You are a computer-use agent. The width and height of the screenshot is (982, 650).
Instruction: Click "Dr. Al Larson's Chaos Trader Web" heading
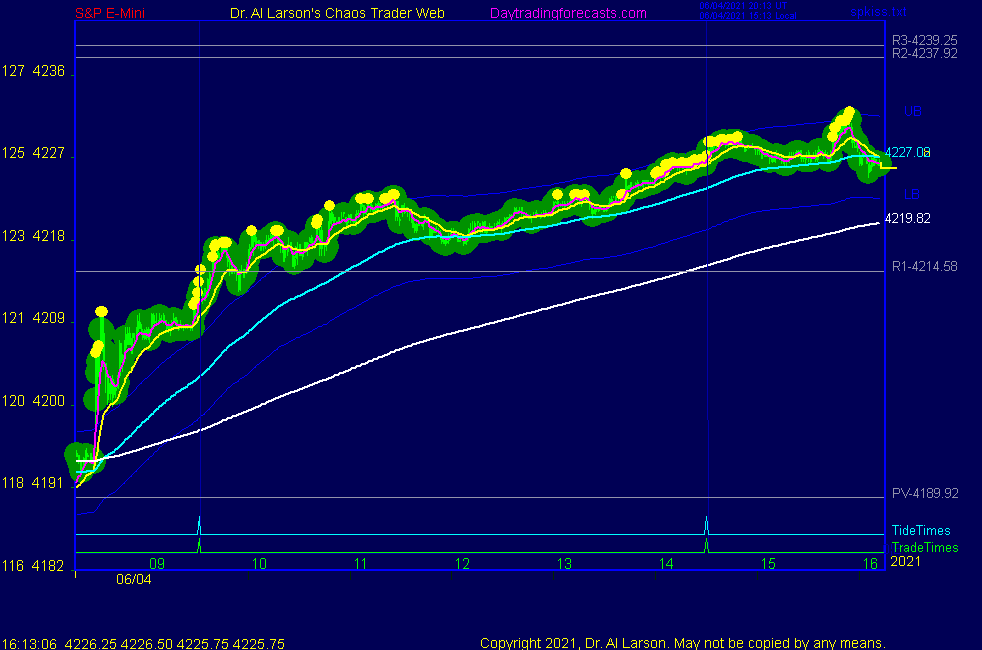click(x=337, y=13)
